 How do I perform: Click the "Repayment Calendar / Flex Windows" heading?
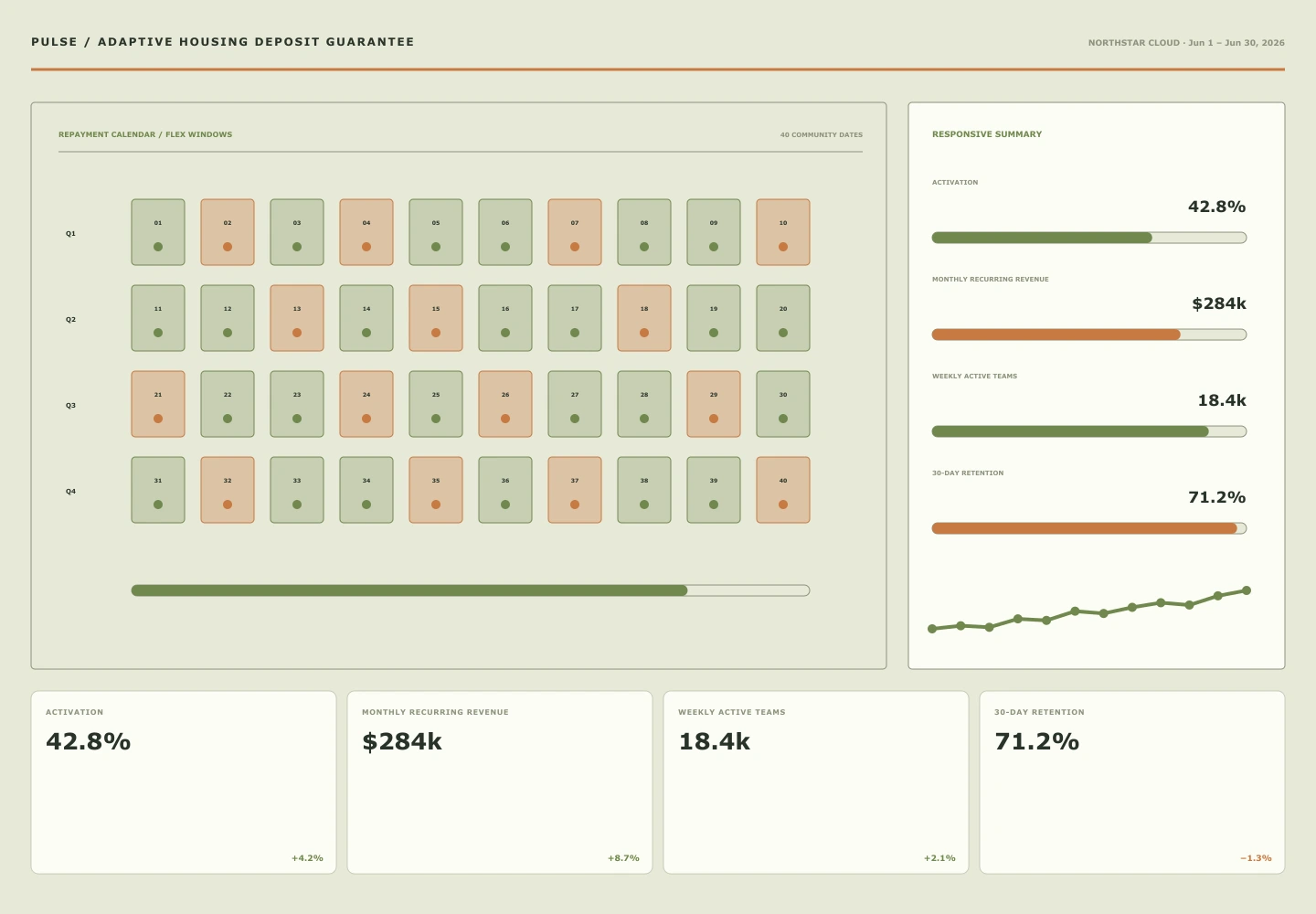145,134
